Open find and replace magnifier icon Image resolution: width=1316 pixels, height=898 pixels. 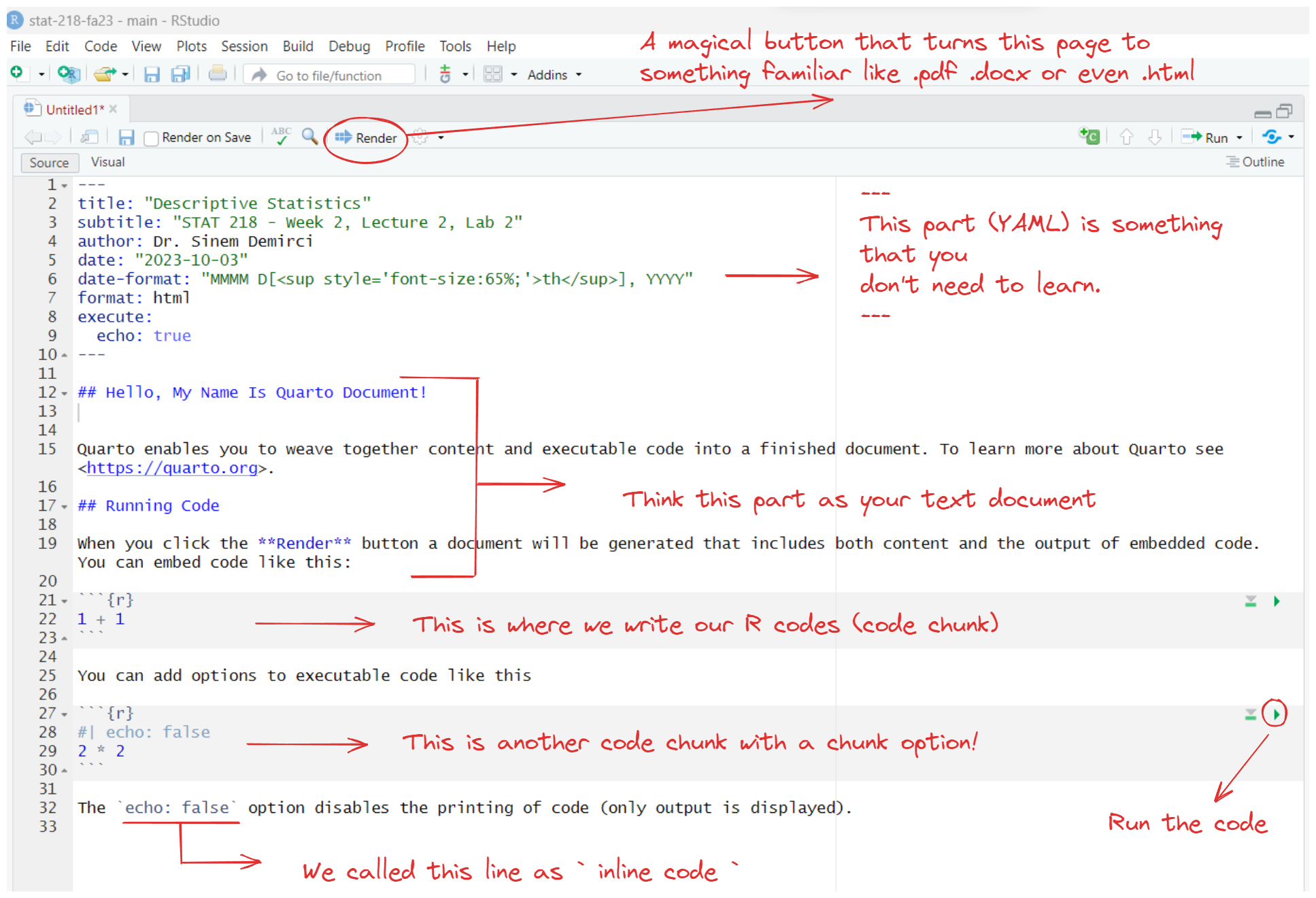pos(309,137)
